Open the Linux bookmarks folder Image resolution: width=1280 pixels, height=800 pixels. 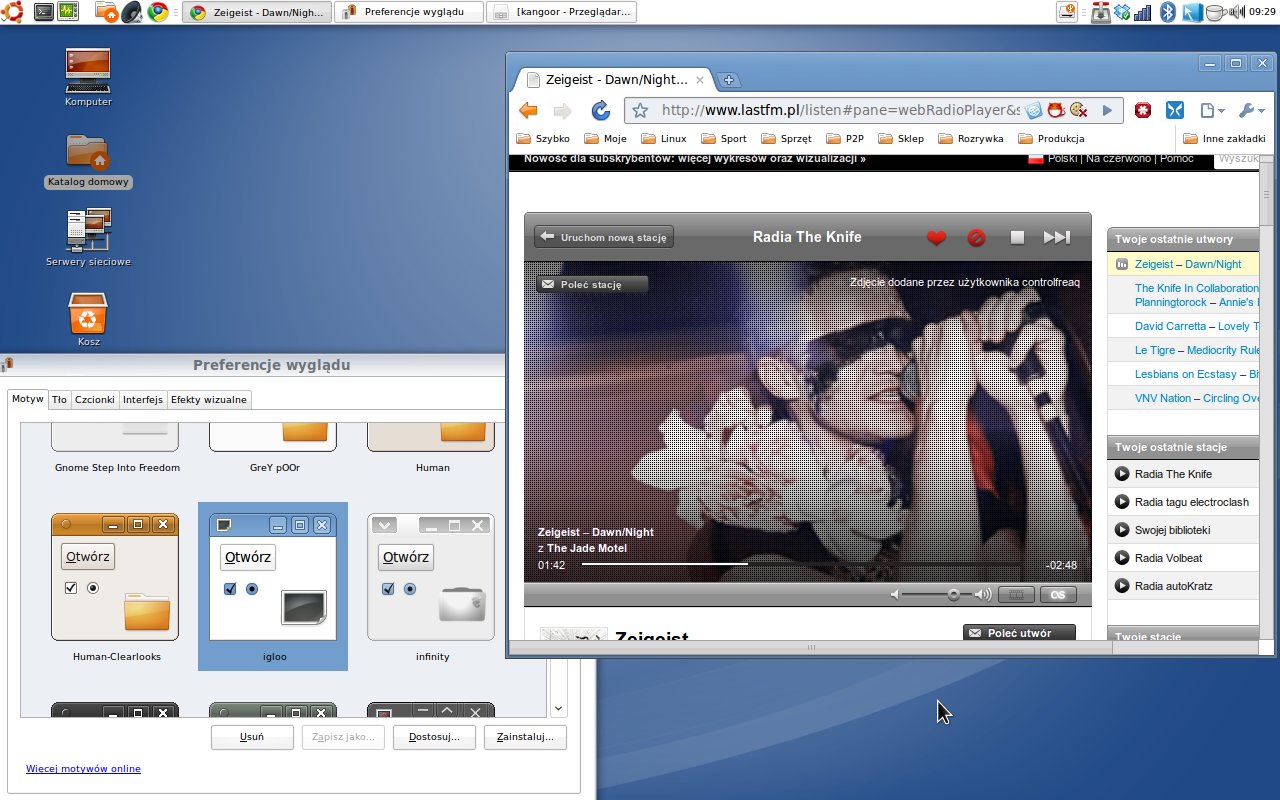tap(664, 139)
